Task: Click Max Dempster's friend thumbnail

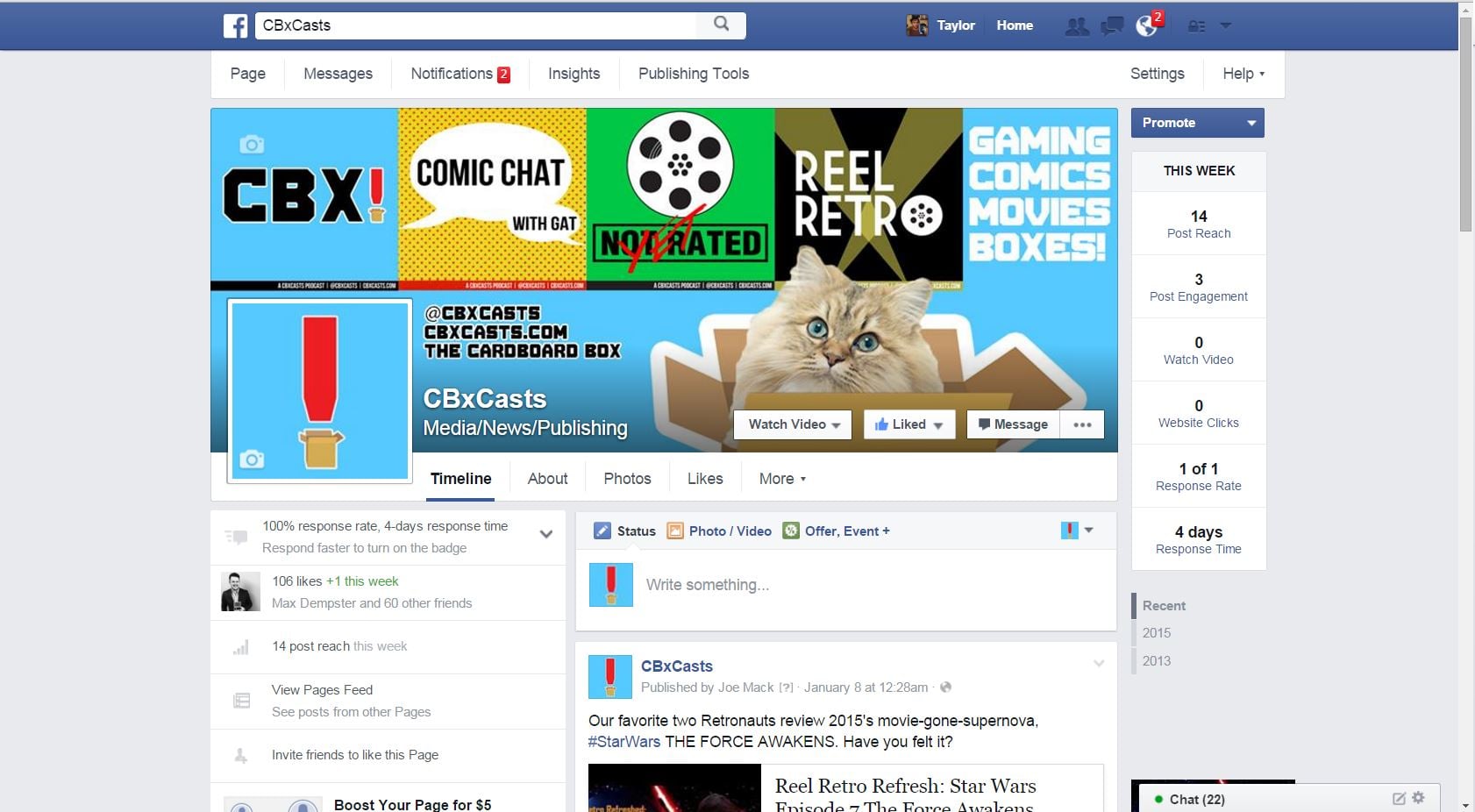Action: pos(239,591)
